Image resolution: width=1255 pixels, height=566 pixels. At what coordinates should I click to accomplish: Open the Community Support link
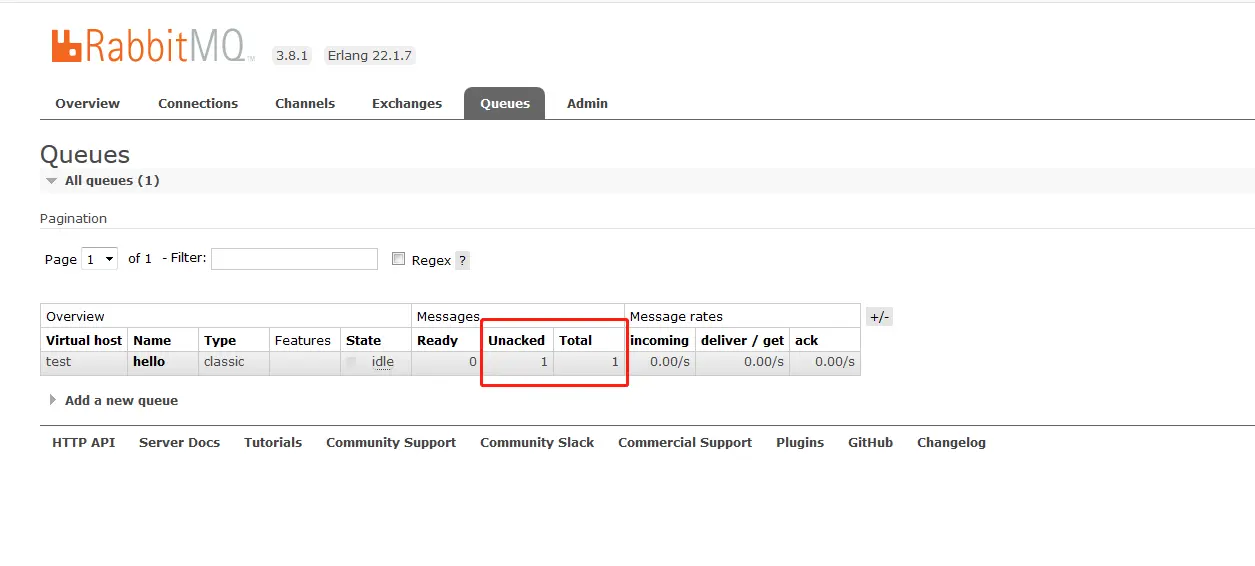coord(391,442)
